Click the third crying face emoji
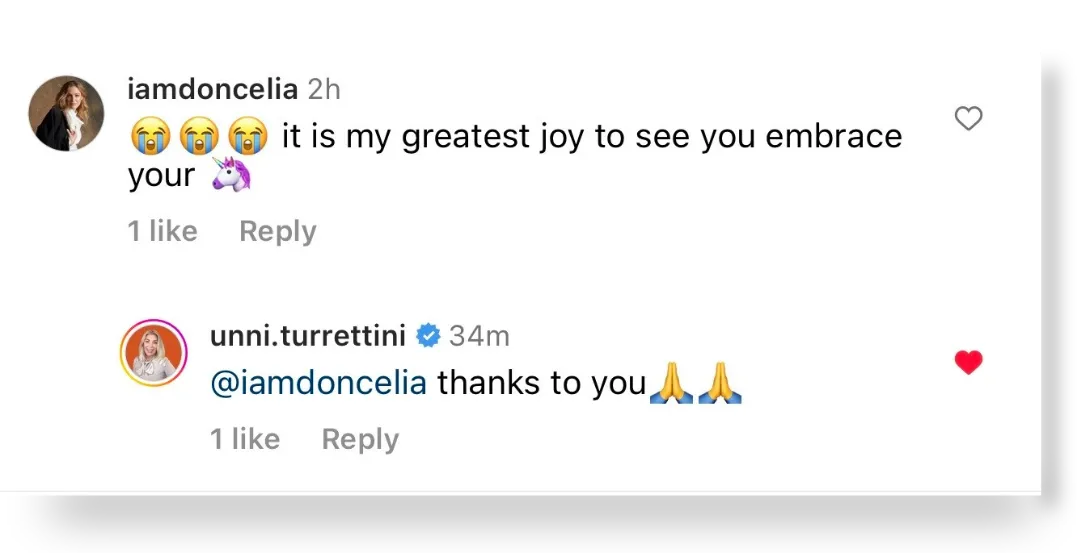The height and width of the screenshot is (553, 1079). (248, 135)
